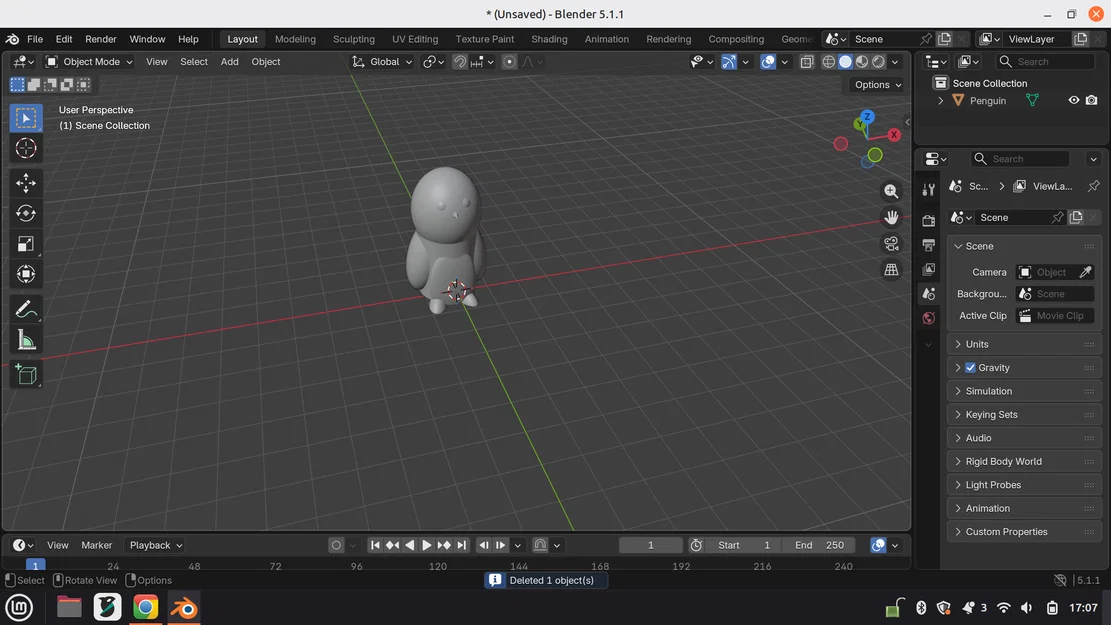Screen dimensions: 1111x625
Task: Pin the Scene properties breadcrumb
Action: (x=1093, y=186)
